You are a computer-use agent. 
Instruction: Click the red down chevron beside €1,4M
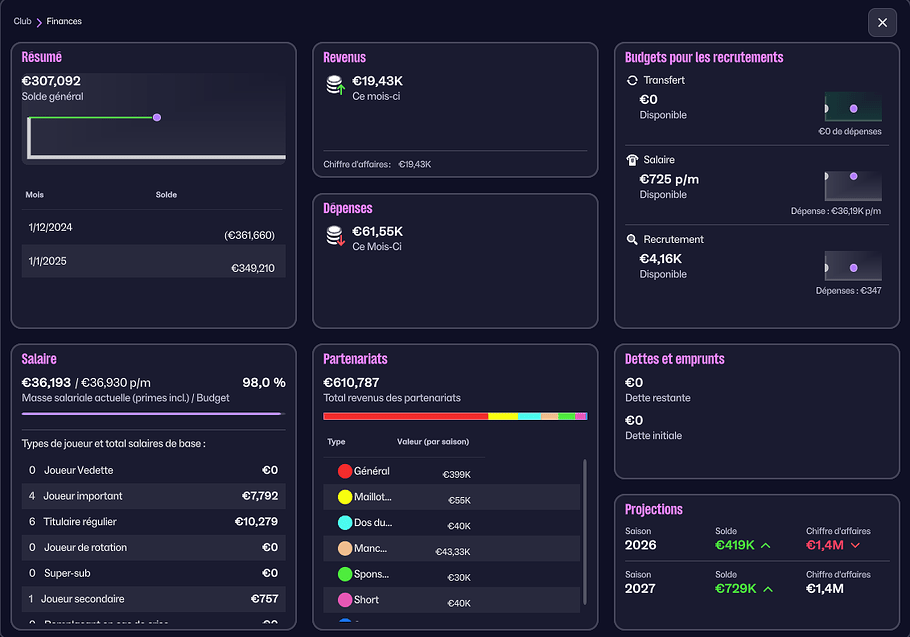coord(855,545)
